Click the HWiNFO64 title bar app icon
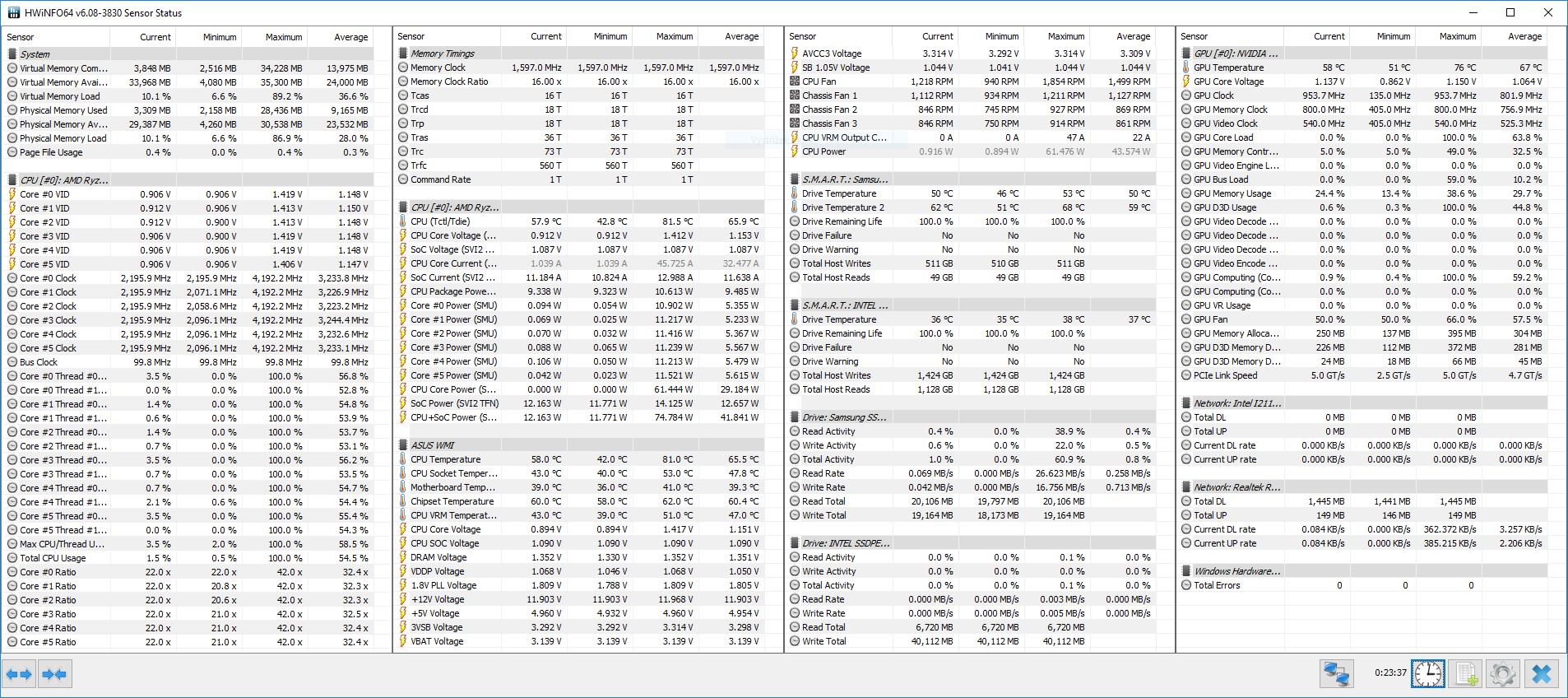Image resolution: width=1568 pixels, height=698 pixels. point(14,12)
